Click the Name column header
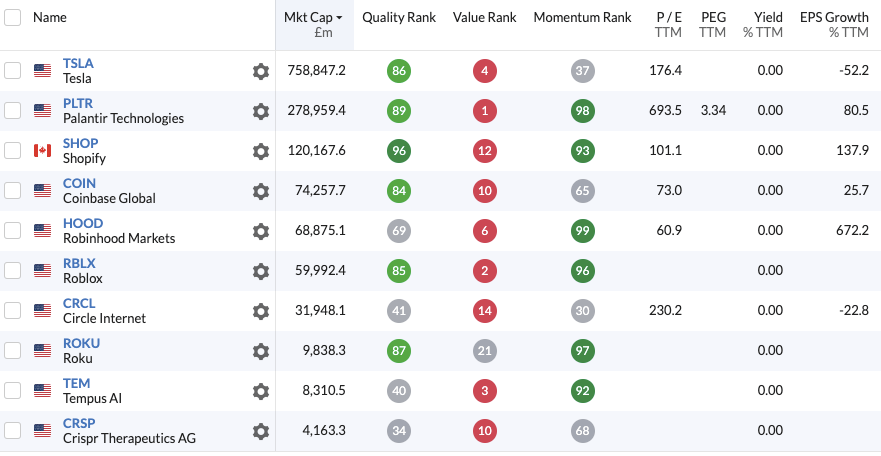Screen dimensions: 881x456 coord(50,18)
